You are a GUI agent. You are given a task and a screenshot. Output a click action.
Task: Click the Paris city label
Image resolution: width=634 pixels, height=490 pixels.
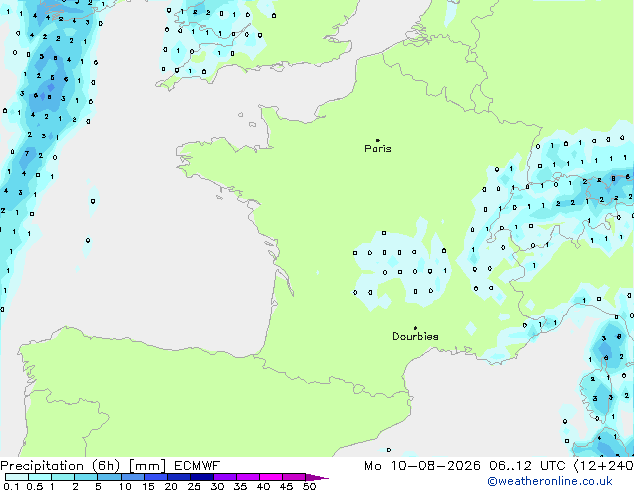coord(378,149)
